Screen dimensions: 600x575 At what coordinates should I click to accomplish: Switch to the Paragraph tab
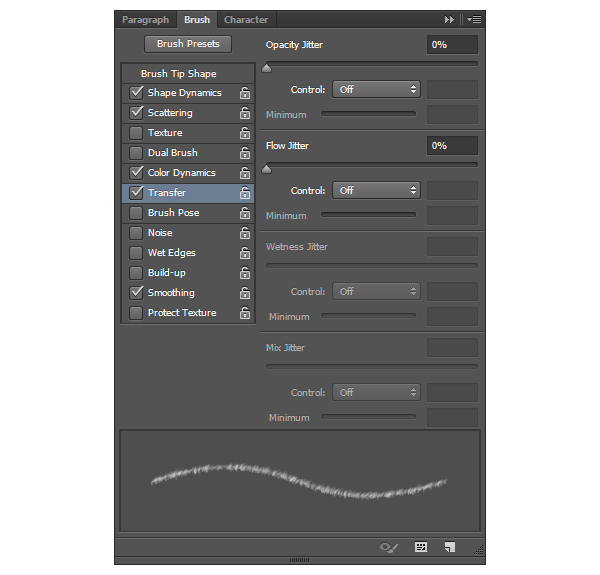146,20
